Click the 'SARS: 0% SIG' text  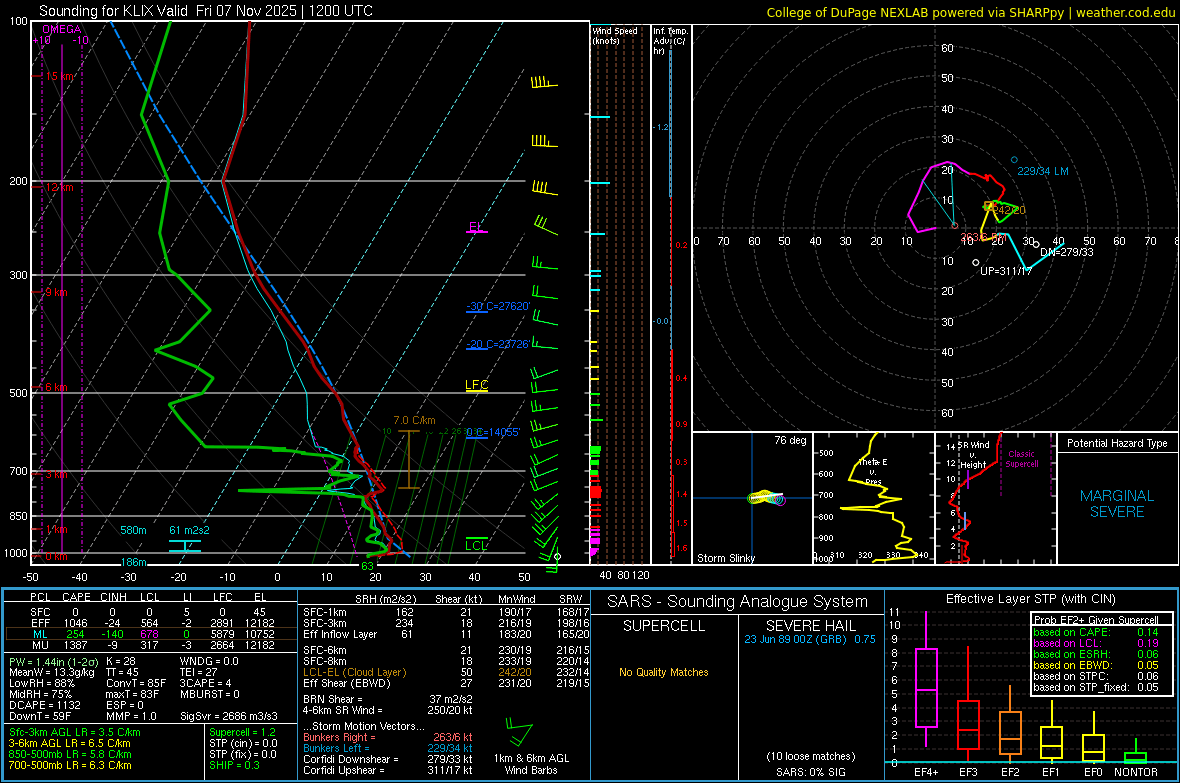pyautogui.click(x=810, y=772)
